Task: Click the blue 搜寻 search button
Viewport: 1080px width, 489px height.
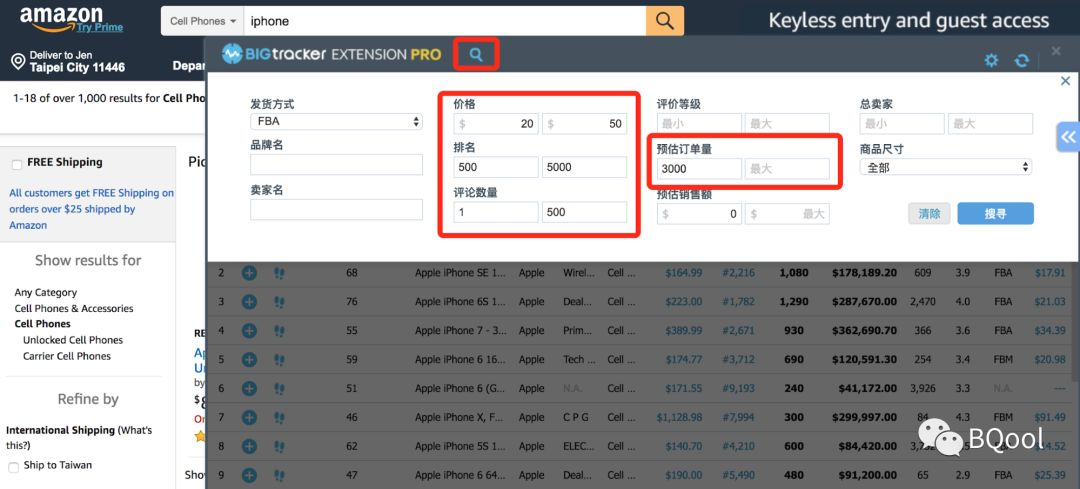Action: 995,214
